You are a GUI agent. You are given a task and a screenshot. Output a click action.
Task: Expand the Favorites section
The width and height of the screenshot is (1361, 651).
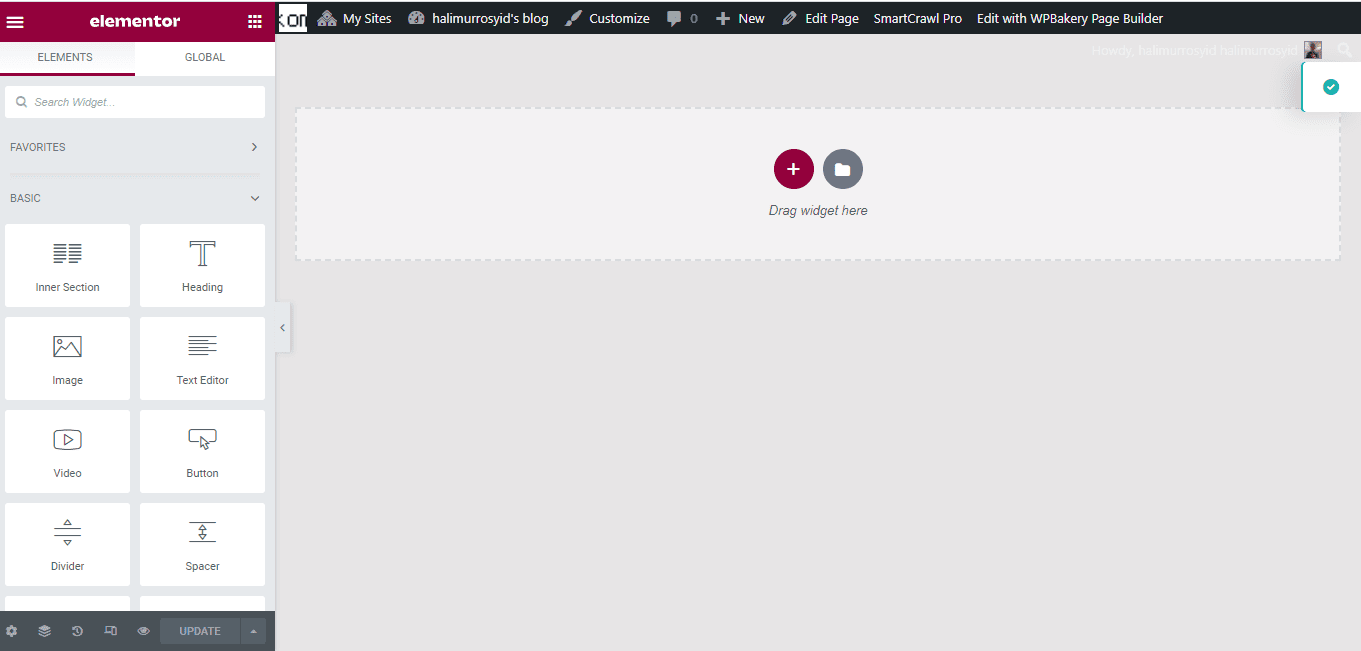click(x=254, y=147)
